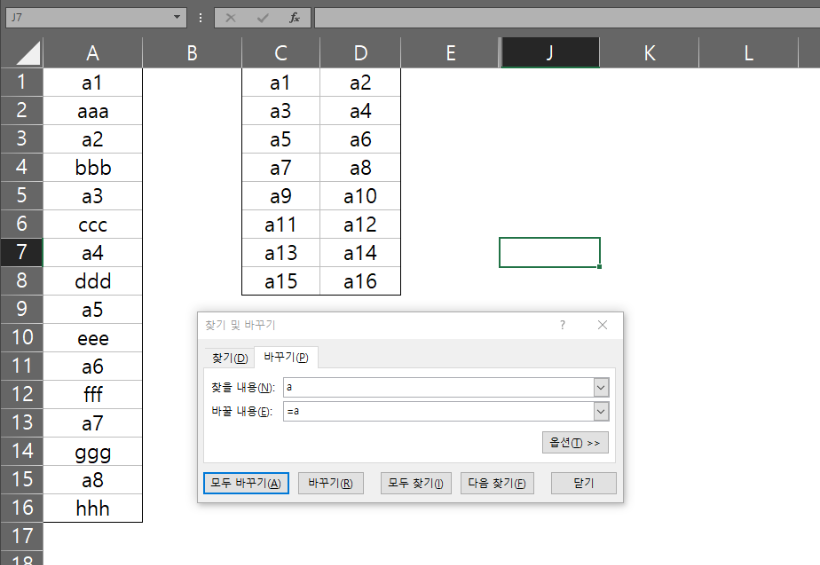Open the Name Box dropdown arrow

click(177, 17)
